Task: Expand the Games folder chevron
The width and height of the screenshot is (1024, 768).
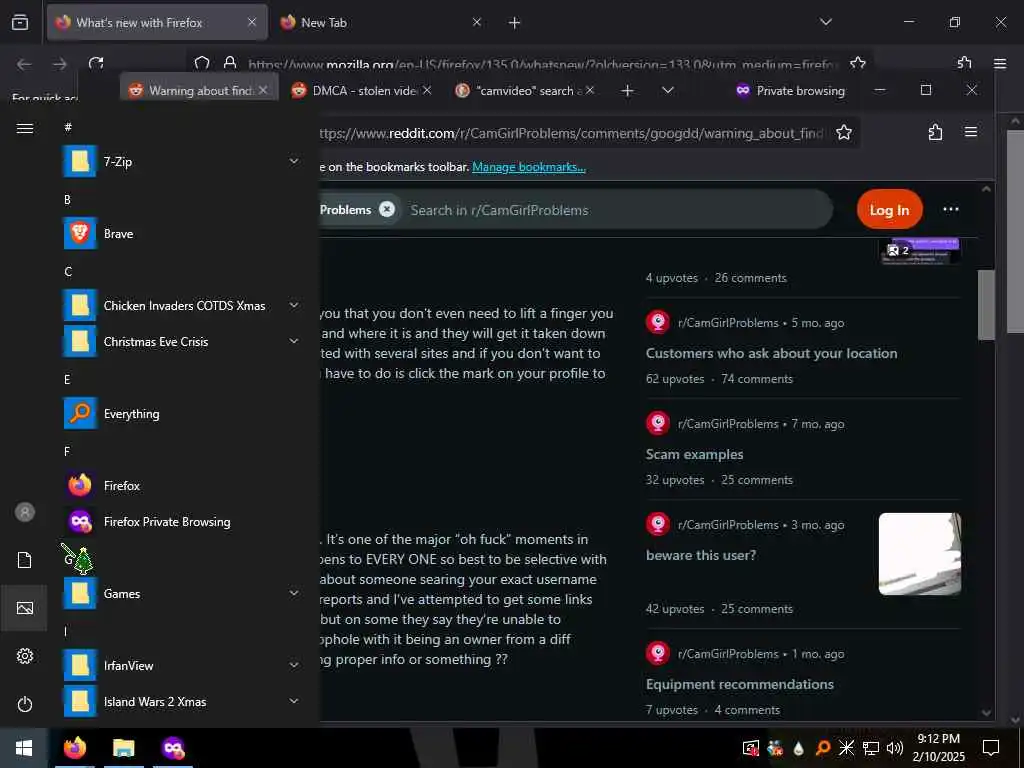Action: coord(294,593)
